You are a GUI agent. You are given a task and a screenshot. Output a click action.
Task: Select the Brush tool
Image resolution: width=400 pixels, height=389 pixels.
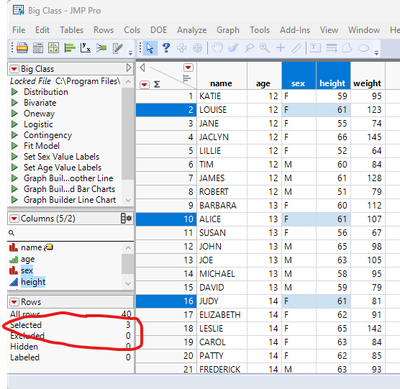click(233, 48)
